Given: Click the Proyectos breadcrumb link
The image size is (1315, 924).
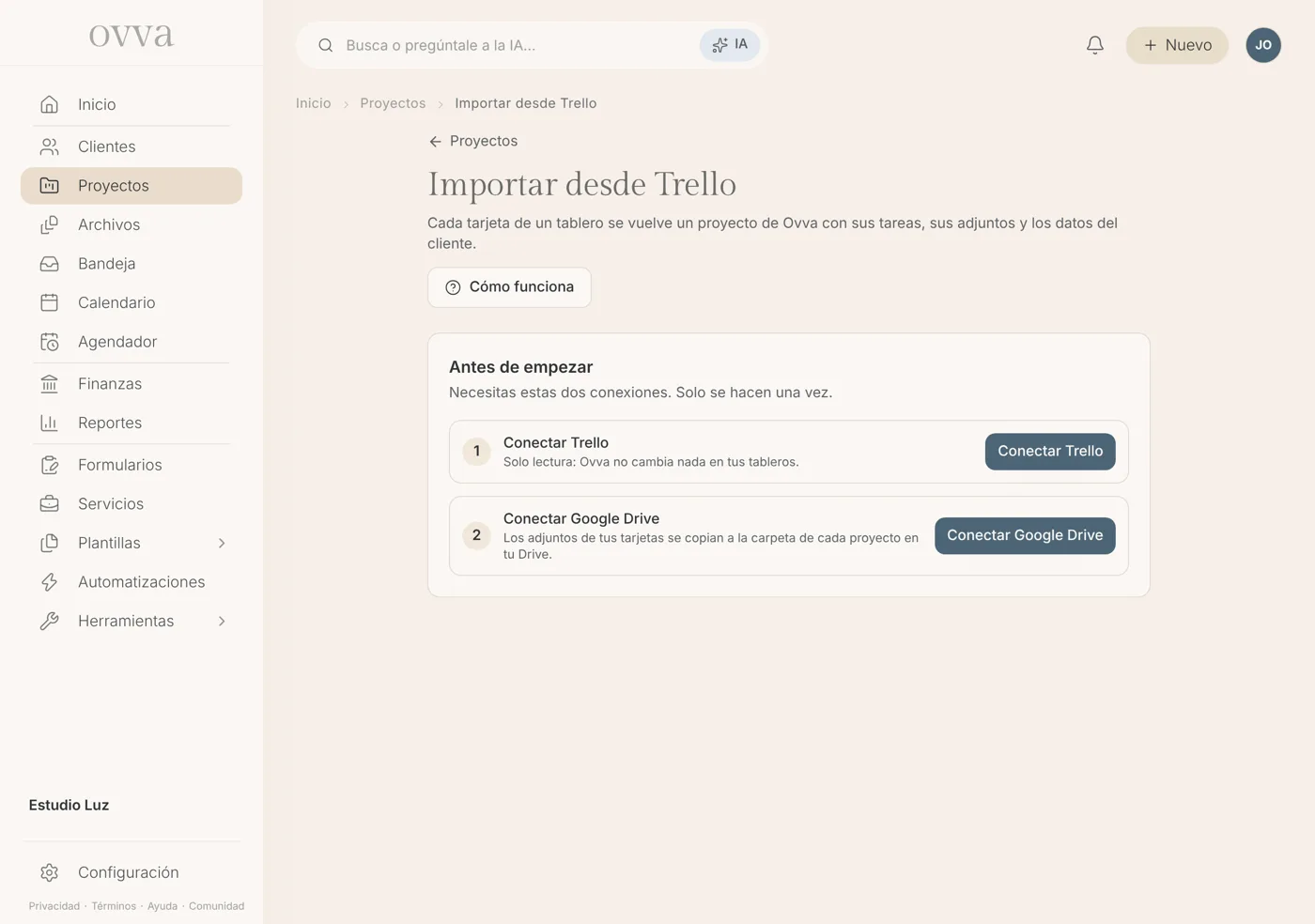Looking at the screenshot, I should tap(393, 103).
